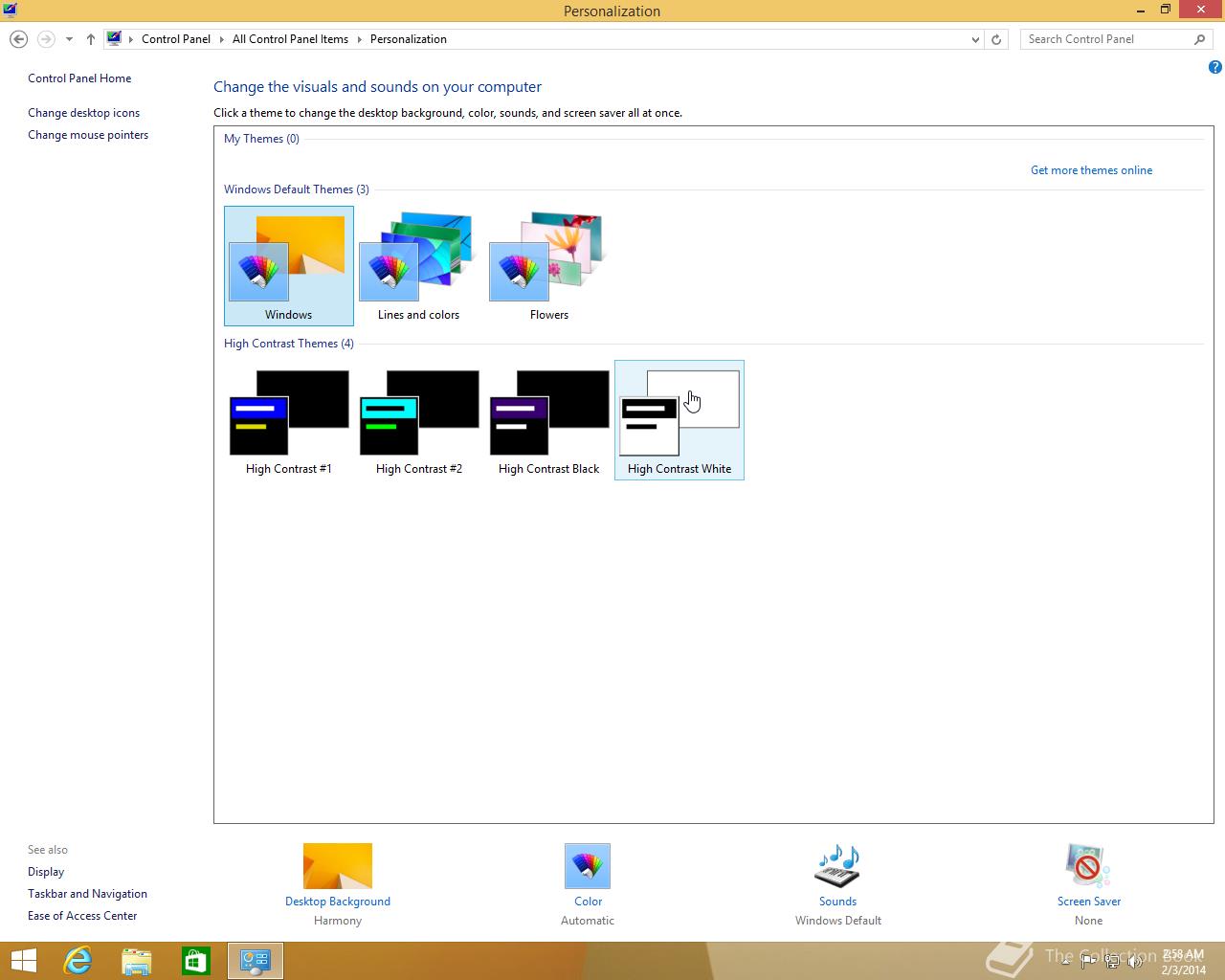Select the High Contrast White theme
Screen dimensions: 1225x980
pos(679,420)
